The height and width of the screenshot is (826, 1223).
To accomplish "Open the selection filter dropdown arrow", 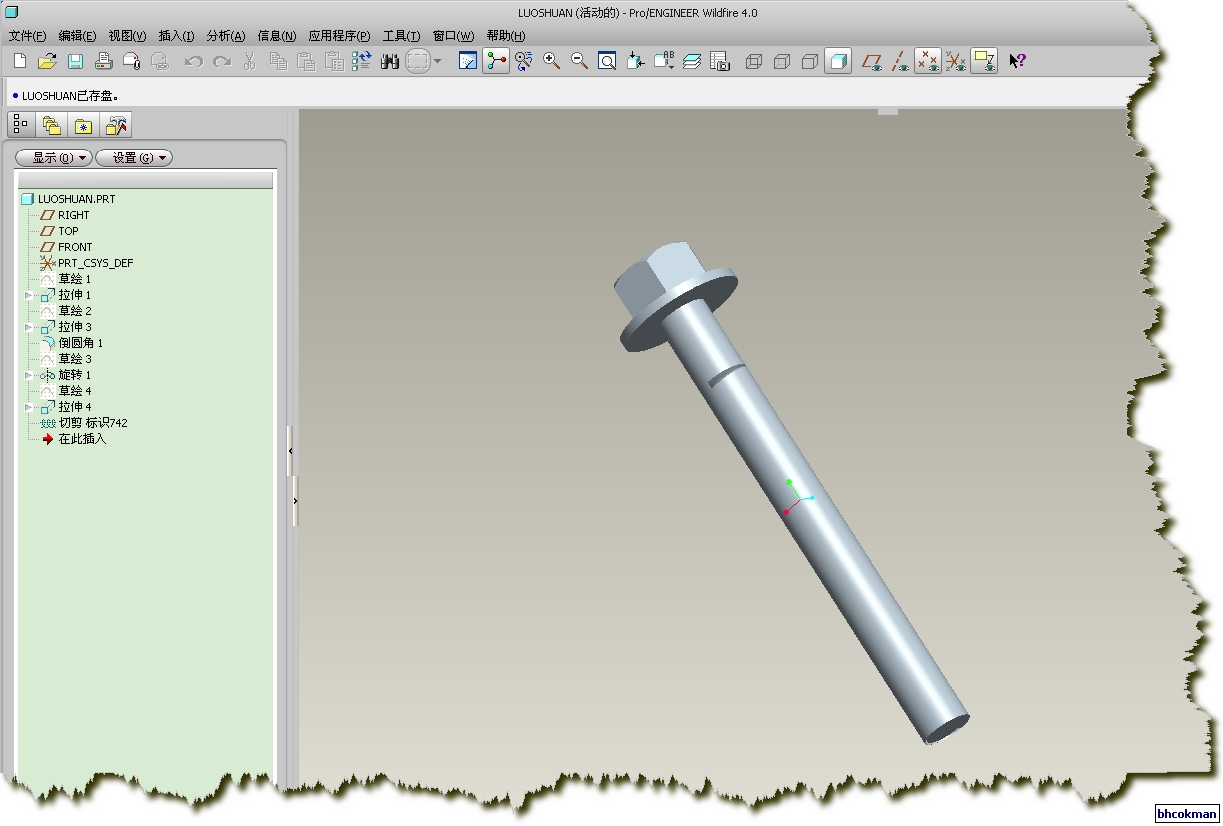I will coord(438,61).
